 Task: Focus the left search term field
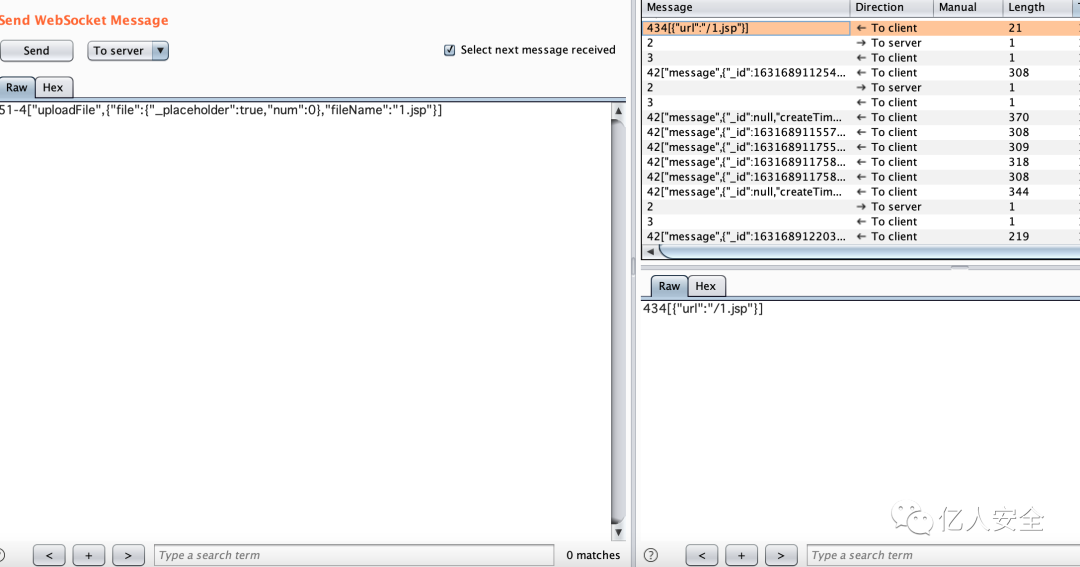coord(354,555)
